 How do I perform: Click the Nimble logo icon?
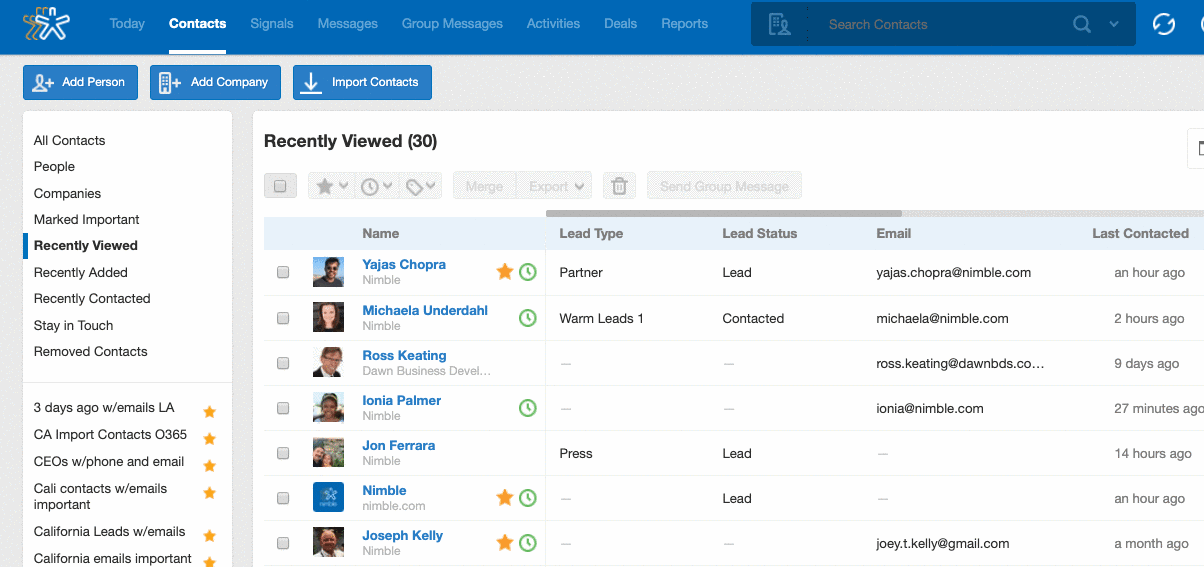46,24
